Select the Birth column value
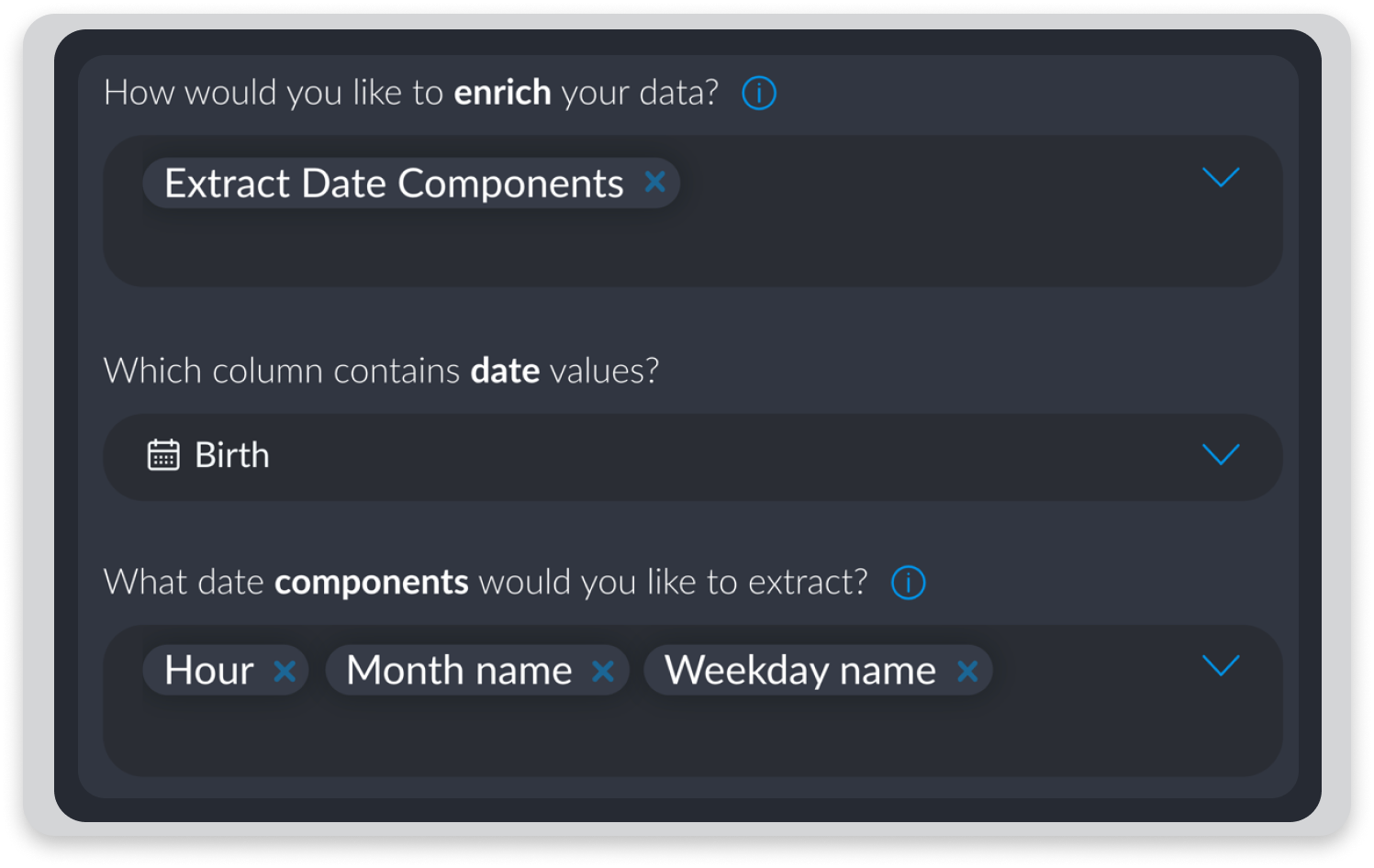 tap(232, 455)
